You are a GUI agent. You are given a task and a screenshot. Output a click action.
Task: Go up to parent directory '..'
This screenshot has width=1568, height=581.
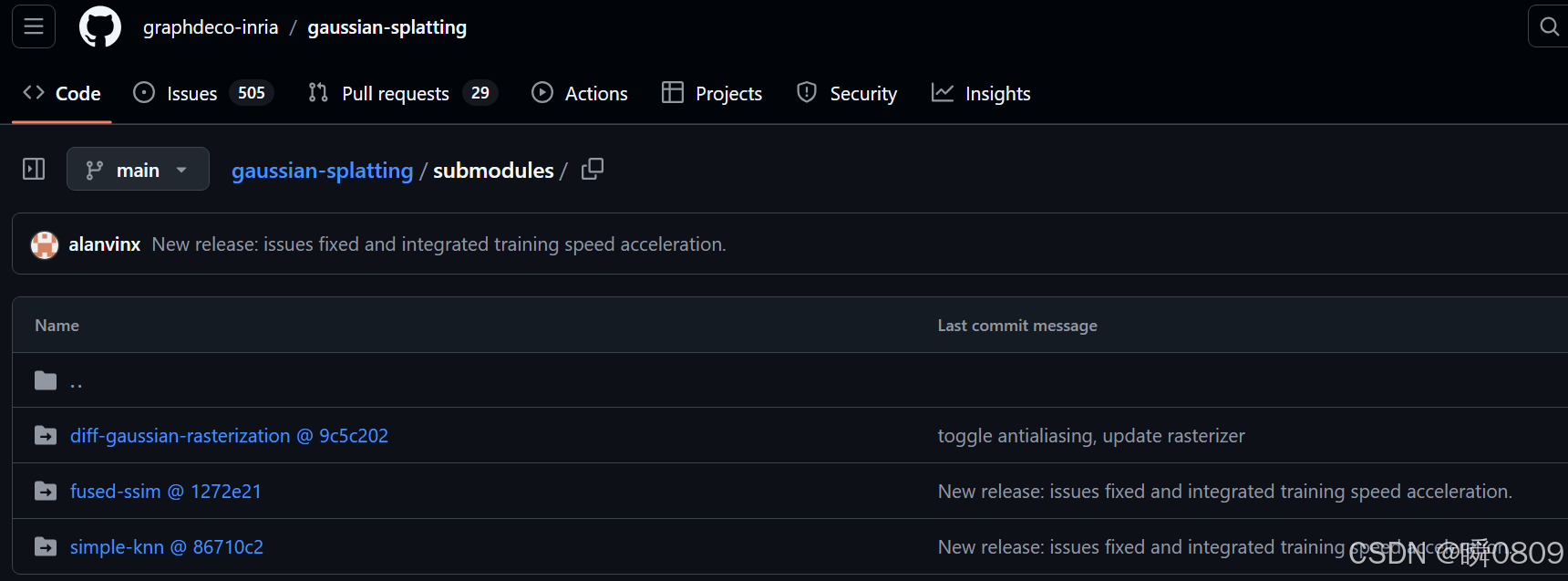coord(77,382)
